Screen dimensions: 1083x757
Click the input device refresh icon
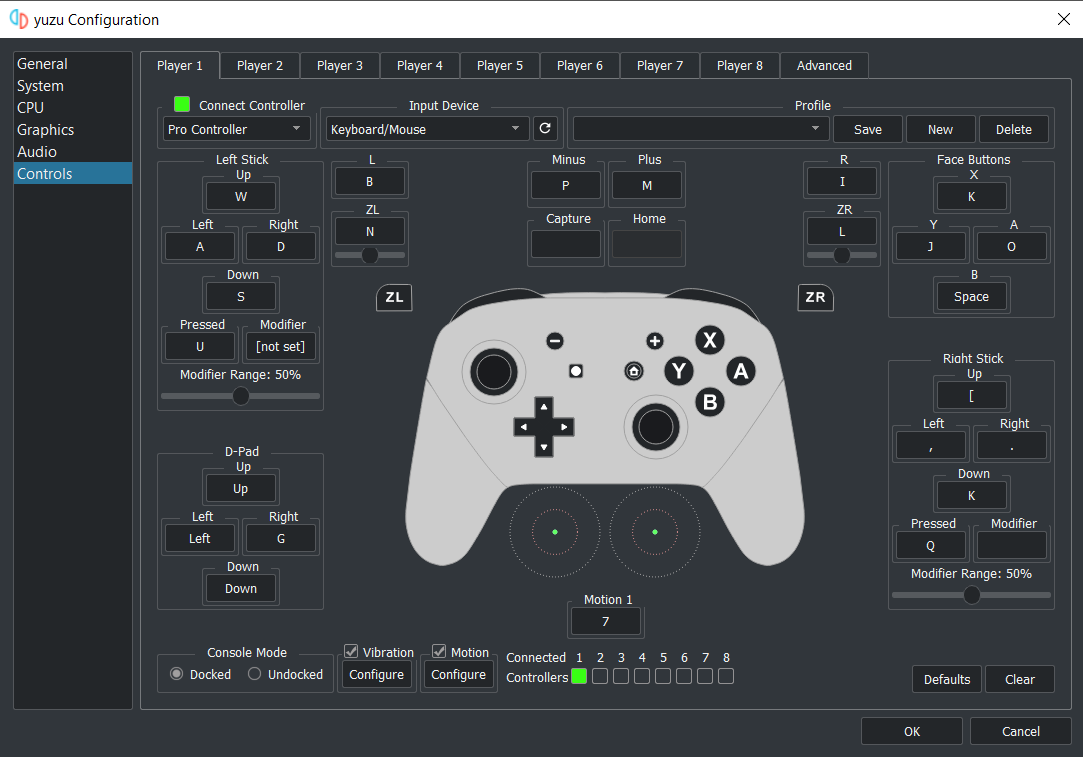545,128
